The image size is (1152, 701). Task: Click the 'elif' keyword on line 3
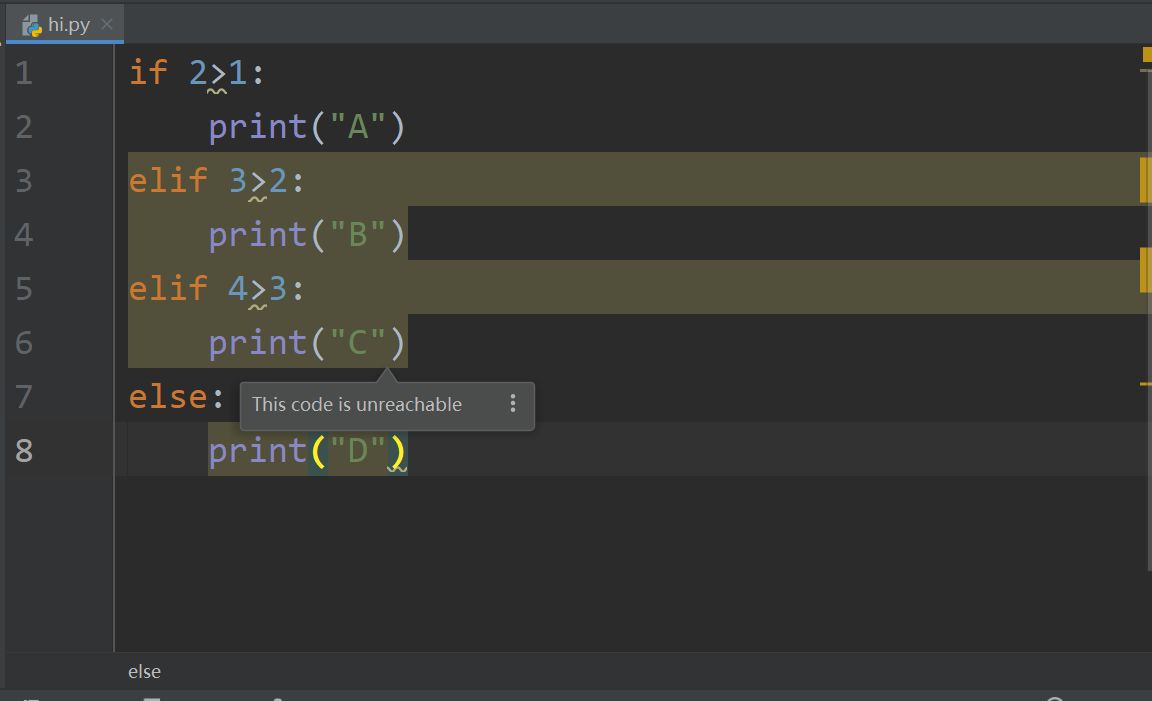tap(168, 180)
